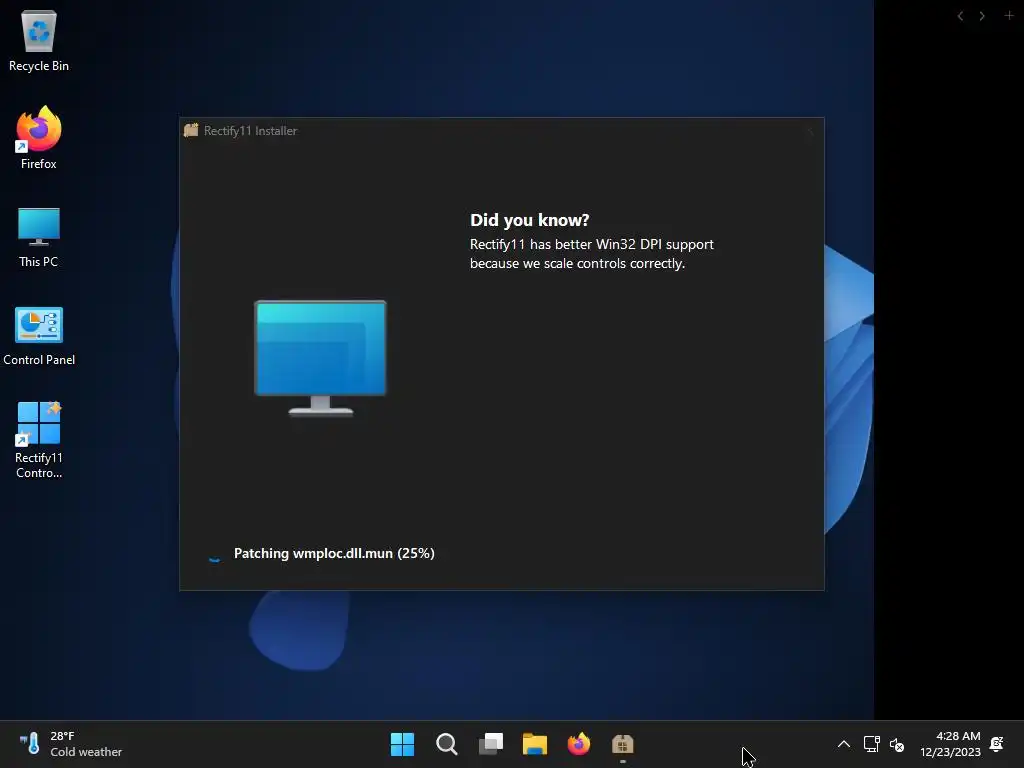Click the Rectify11 Installer taskbar icon
1024x768 pixels.
(x=622, y=744)
